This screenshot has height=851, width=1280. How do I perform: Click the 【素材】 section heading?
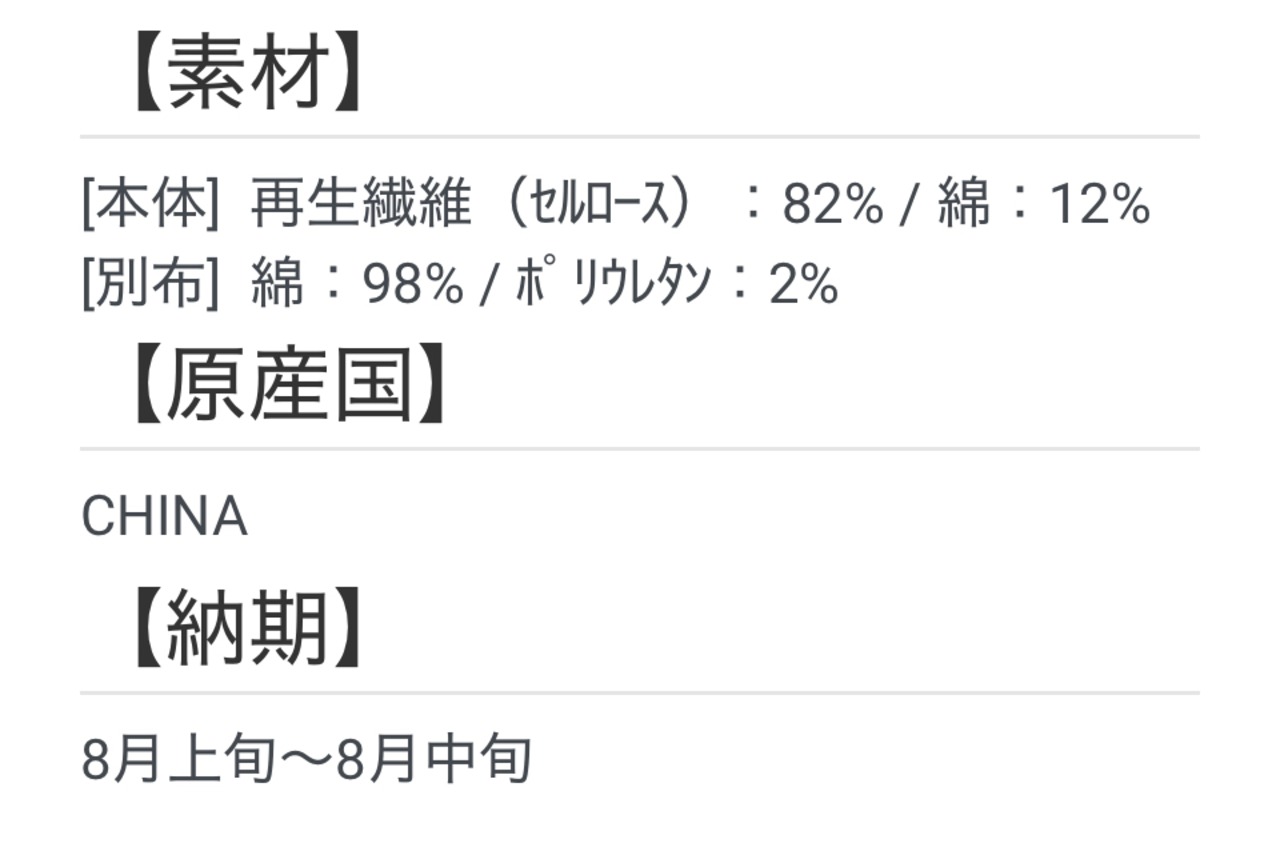246,77
